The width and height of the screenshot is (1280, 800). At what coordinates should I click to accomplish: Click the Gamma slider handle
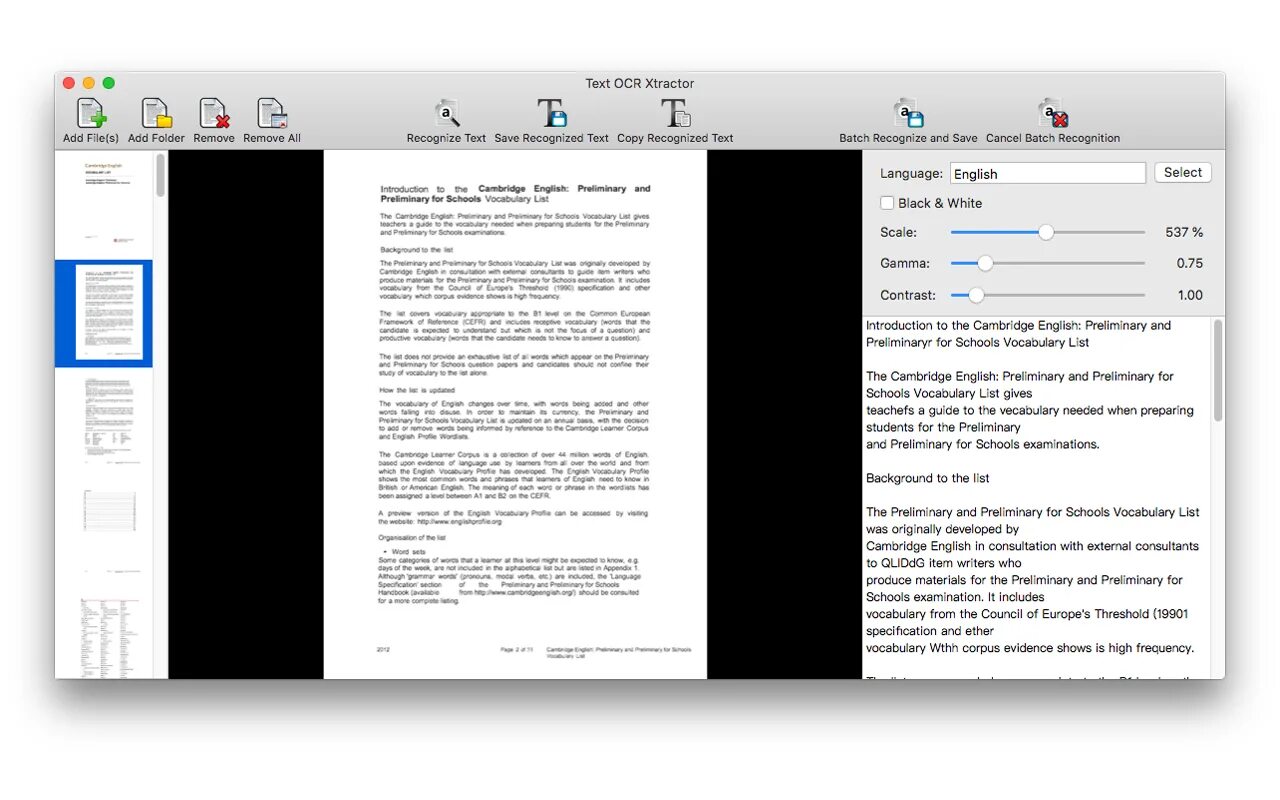pyautogui.click(x=985, y=263)
